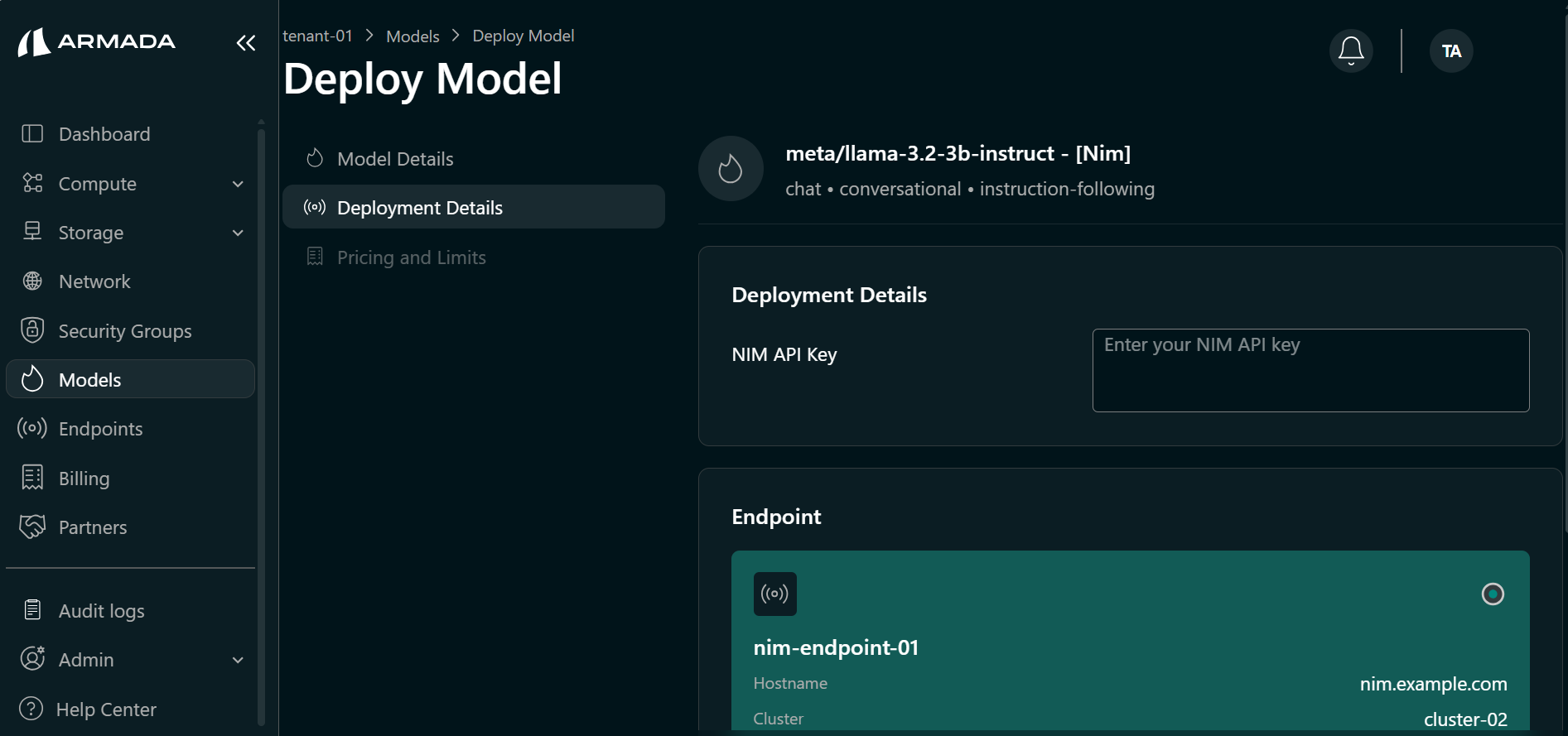Image resolution: width=1568 pixels, height=736 pixels.
Task: Click the Partners handshake icon
Action: [x=32, y=527]
